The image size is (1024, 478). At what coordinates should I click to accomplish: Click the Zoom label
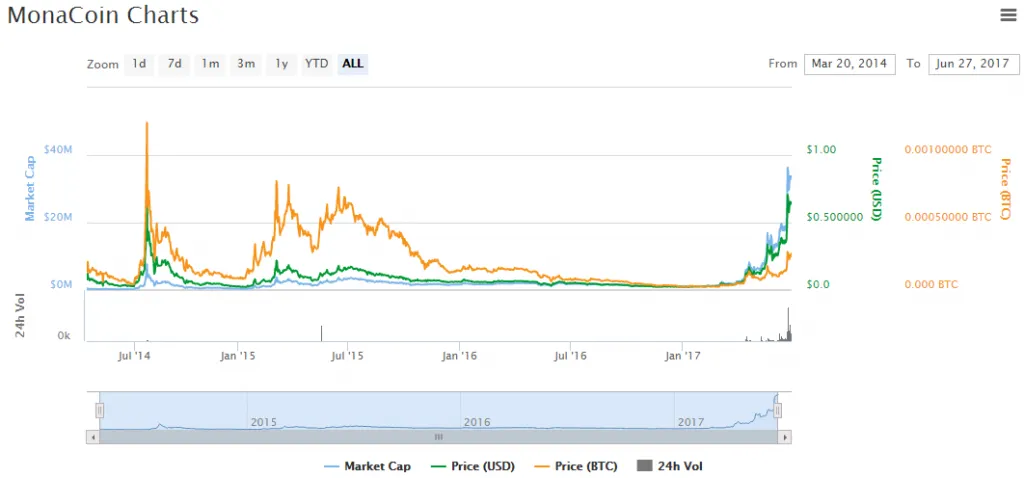pos(103,65)
